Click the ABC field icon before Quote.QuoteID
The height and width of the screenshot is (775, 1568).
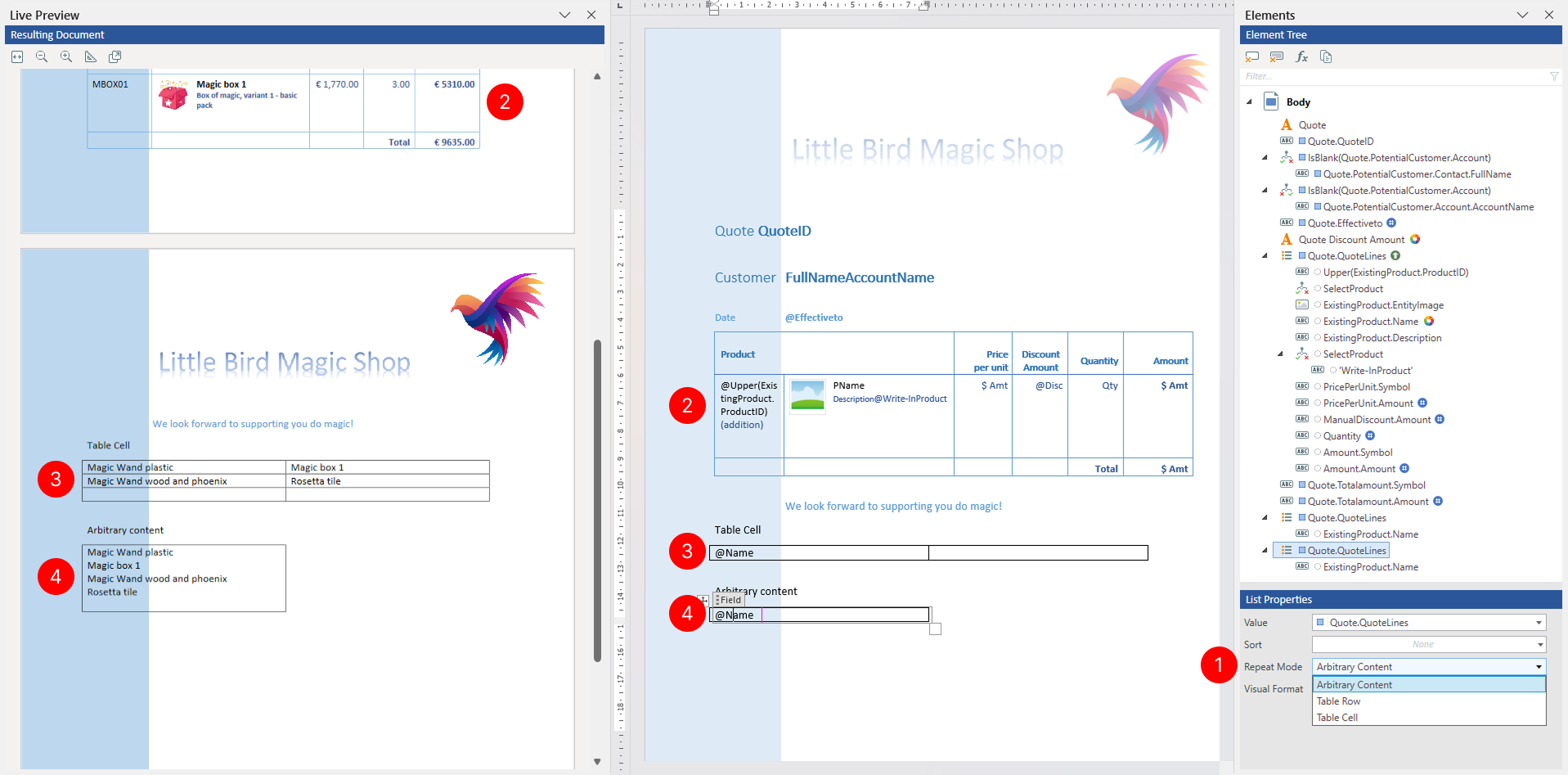pyautogui.click(x=1287, y=141)
